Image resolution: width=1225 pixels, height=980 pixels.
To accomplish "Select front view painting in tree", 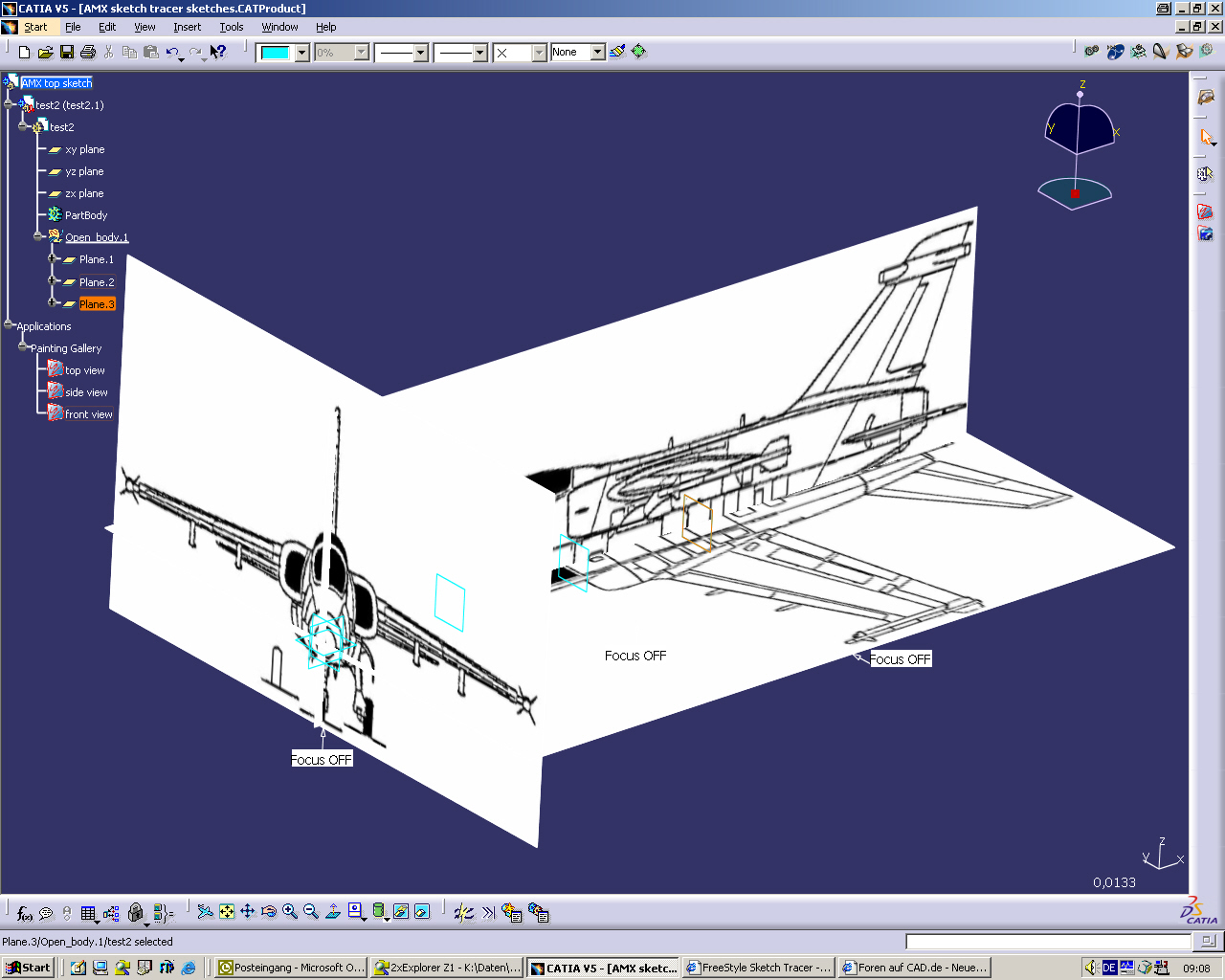I will [x=88, y=414].
